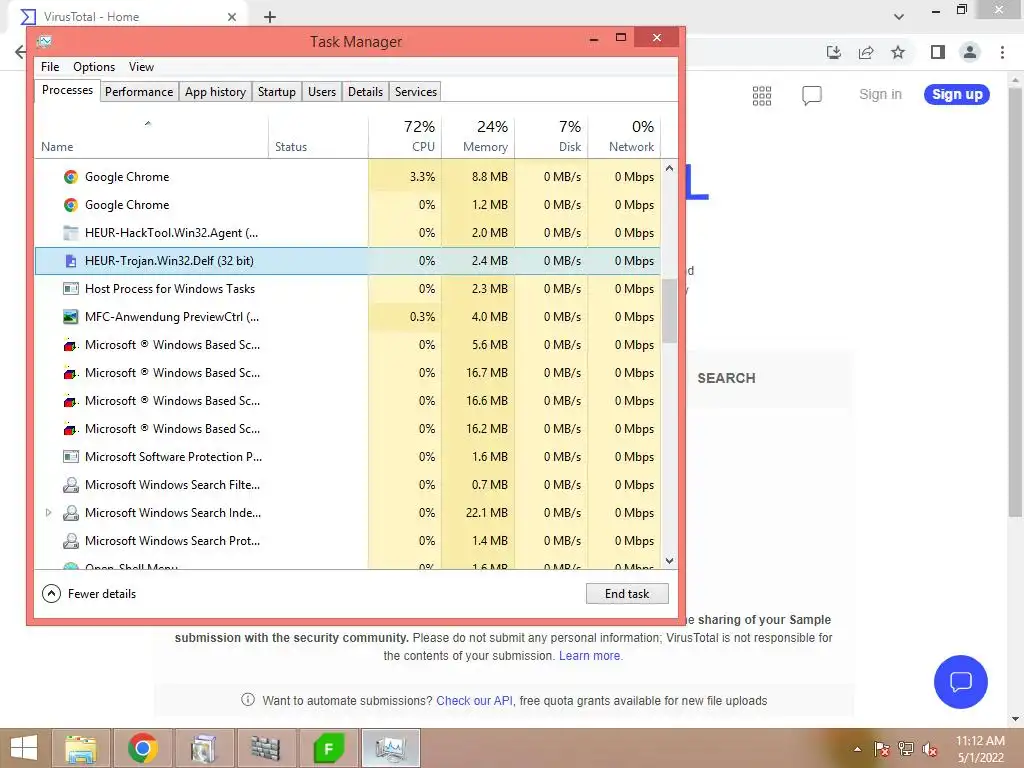Click the Microsoft Windows Search Filter icon

71,485
